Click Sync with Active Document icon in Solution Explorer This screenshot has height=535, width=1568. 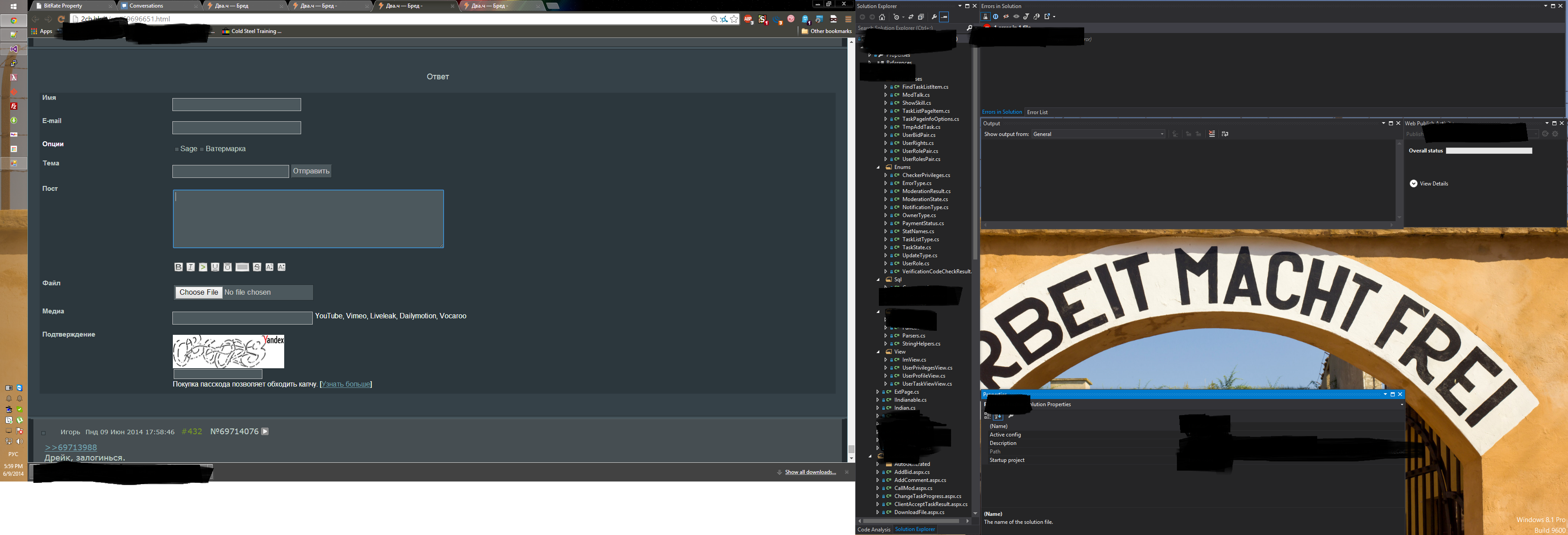tap(911, 17)
